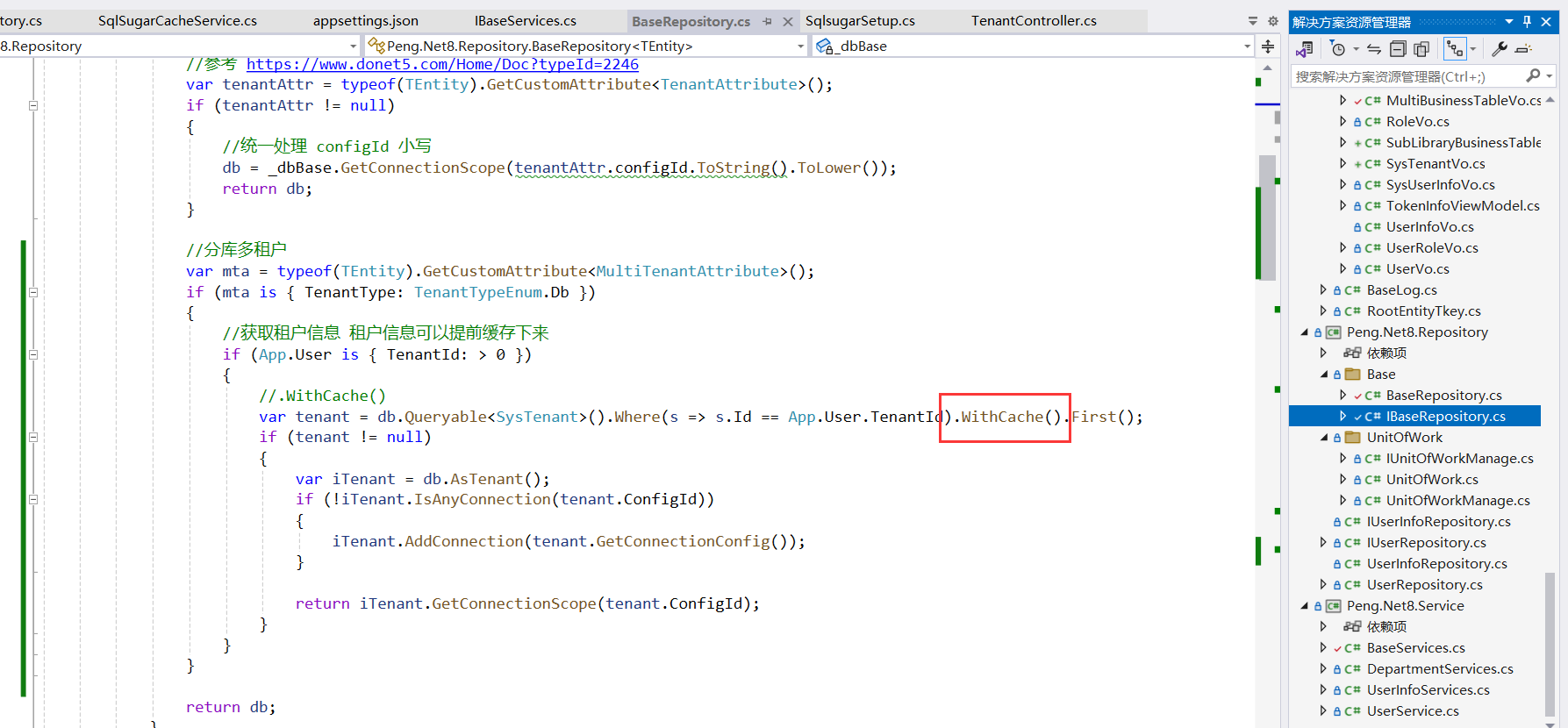1568x728 pixels.
Task: Collapse the 'if (!iTenant.IsAnyConnection' code block
Action: click(x=33, y=499)
